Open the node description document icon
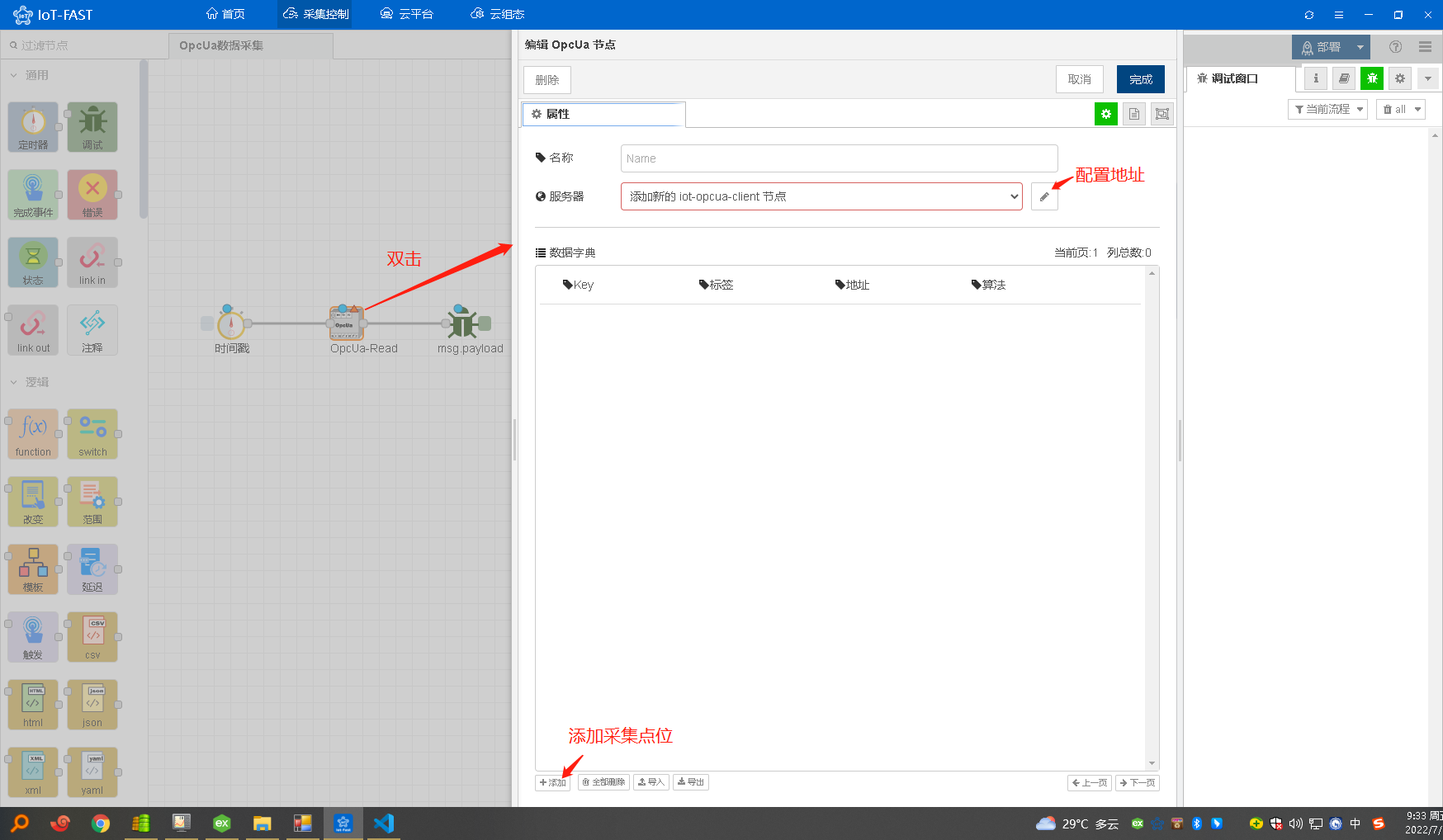Viewport: 1443px width, 840px height. pos(1134,114)
